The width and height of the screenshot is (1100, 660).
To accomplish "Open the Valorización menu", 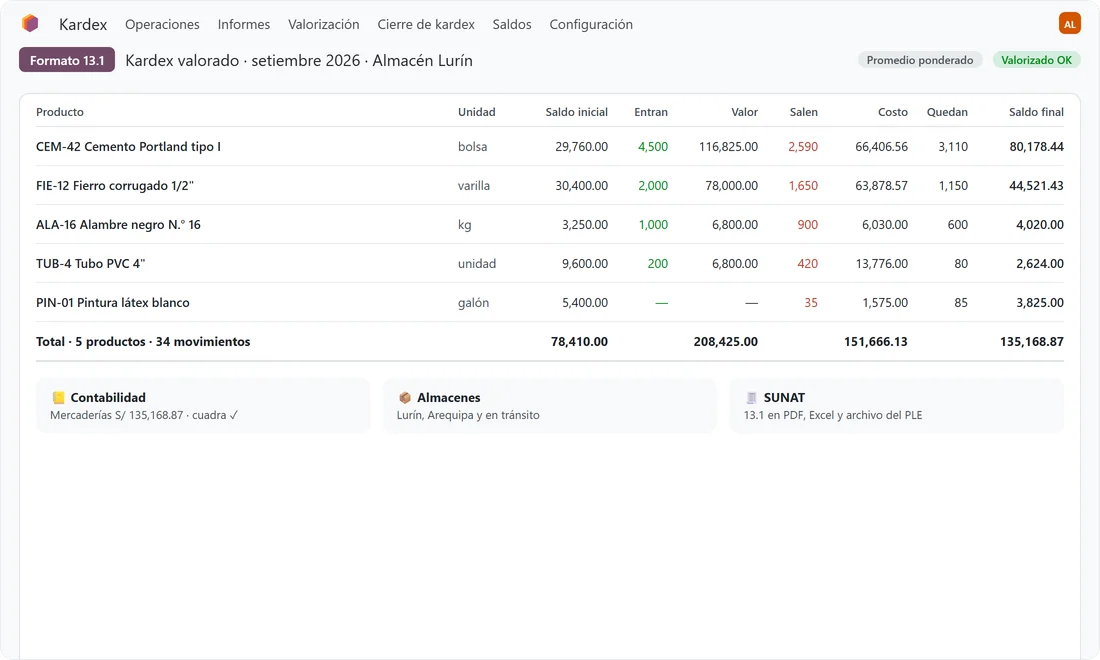I will click(x=323, y=25).
